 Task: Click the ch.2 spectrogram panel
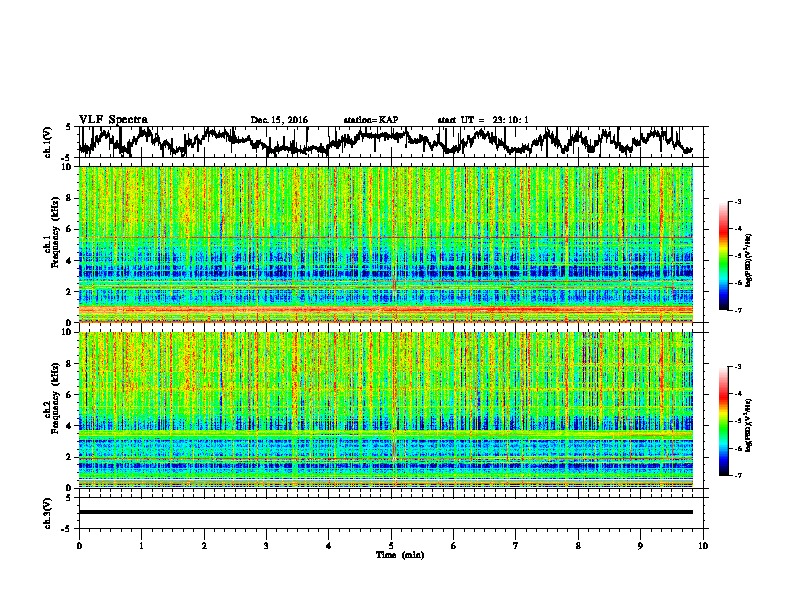(386, 410)
